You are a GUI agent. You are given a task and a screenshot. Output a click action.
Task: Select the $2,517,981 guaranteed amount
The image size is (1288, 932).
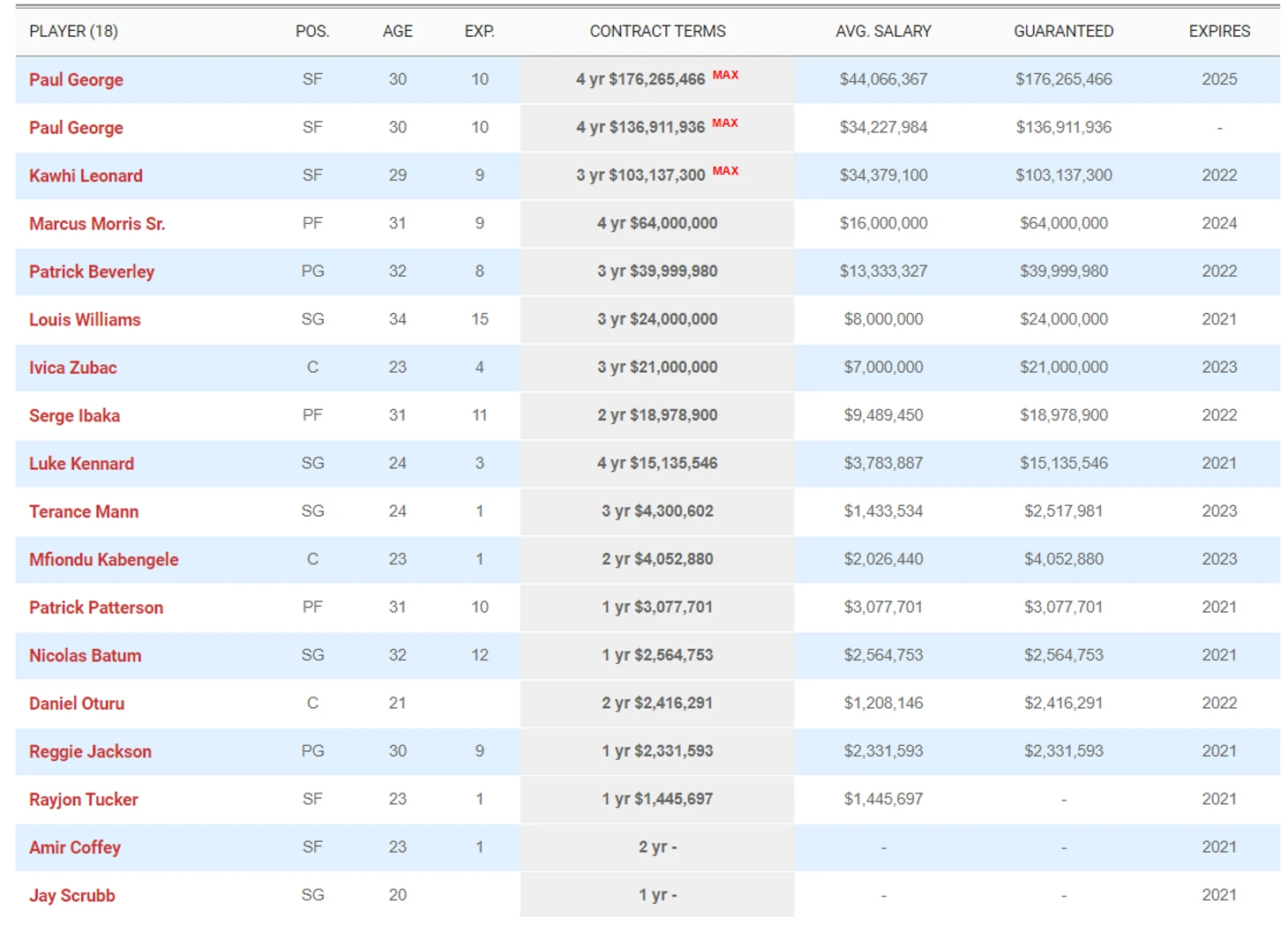(1063, 511)
